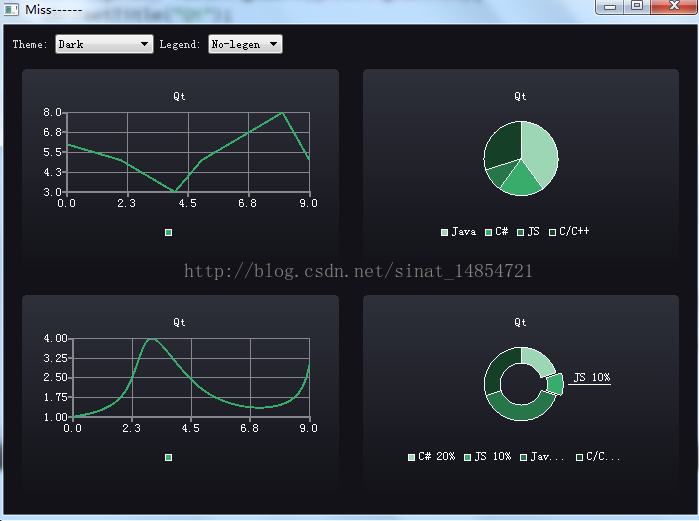Click the spline chart legend marker in the bottom left chart
The height and width of the screenshot is (521, 699).
[x=169, y=457]
